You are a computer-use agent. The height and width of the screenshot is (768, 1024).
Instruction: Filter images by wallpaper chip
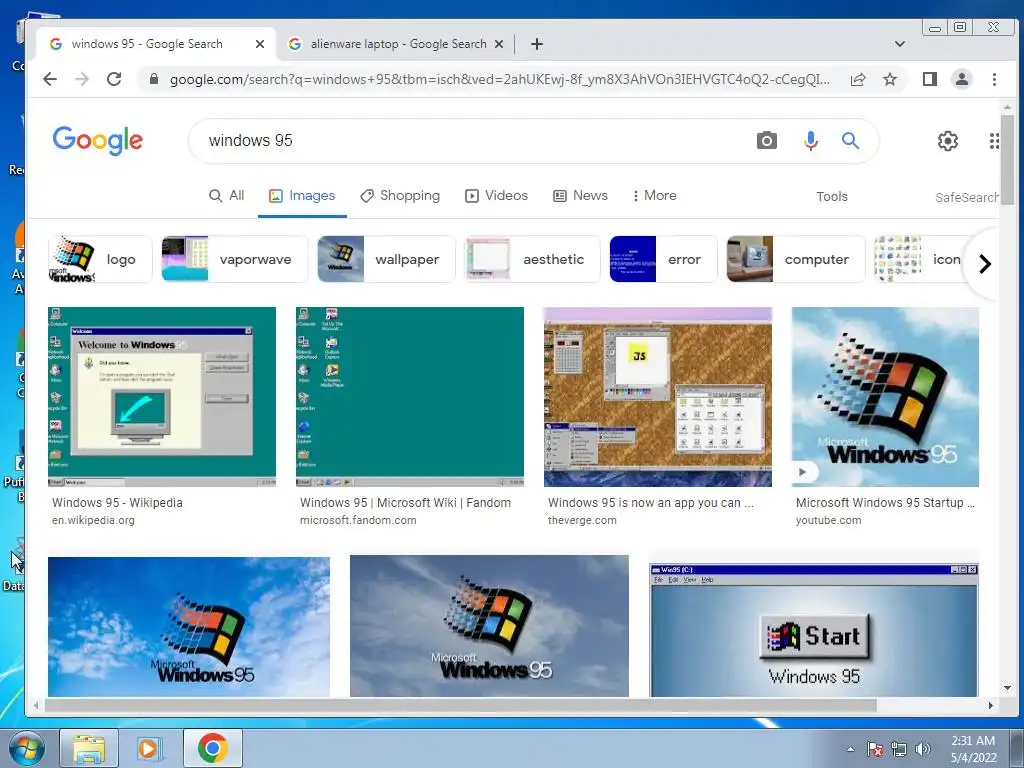[x=386, y=259]
